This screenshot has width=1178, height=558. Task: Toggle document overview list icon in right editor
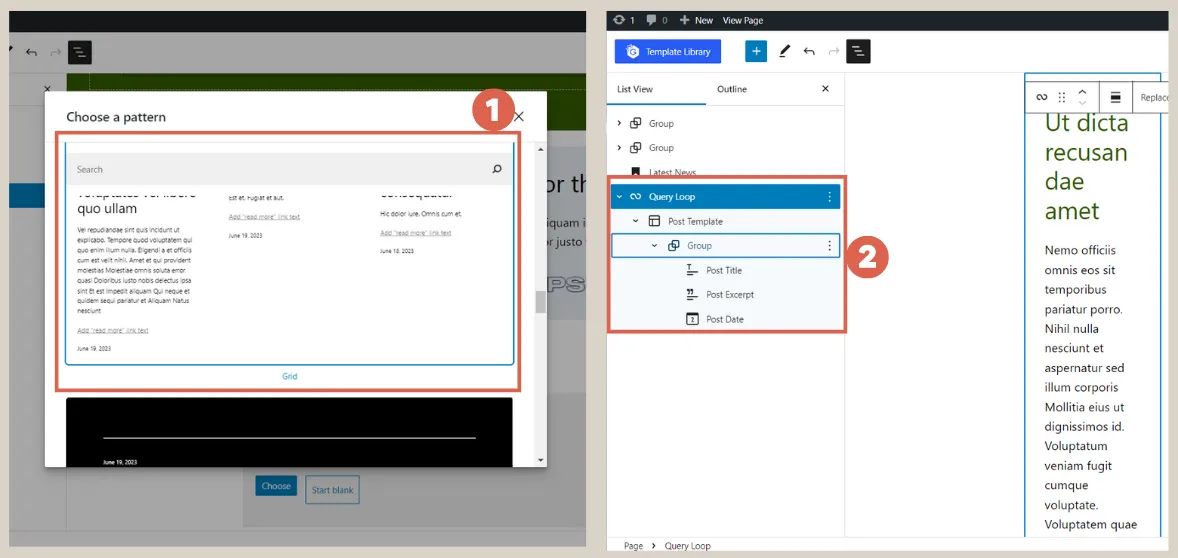click(858, 52)
